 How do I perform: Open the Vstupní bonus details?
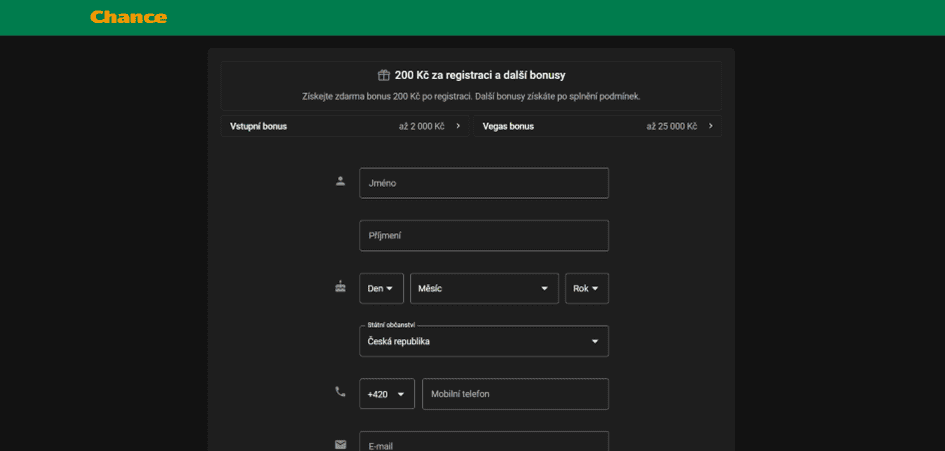pyautogui.click(x=345, y=127)
